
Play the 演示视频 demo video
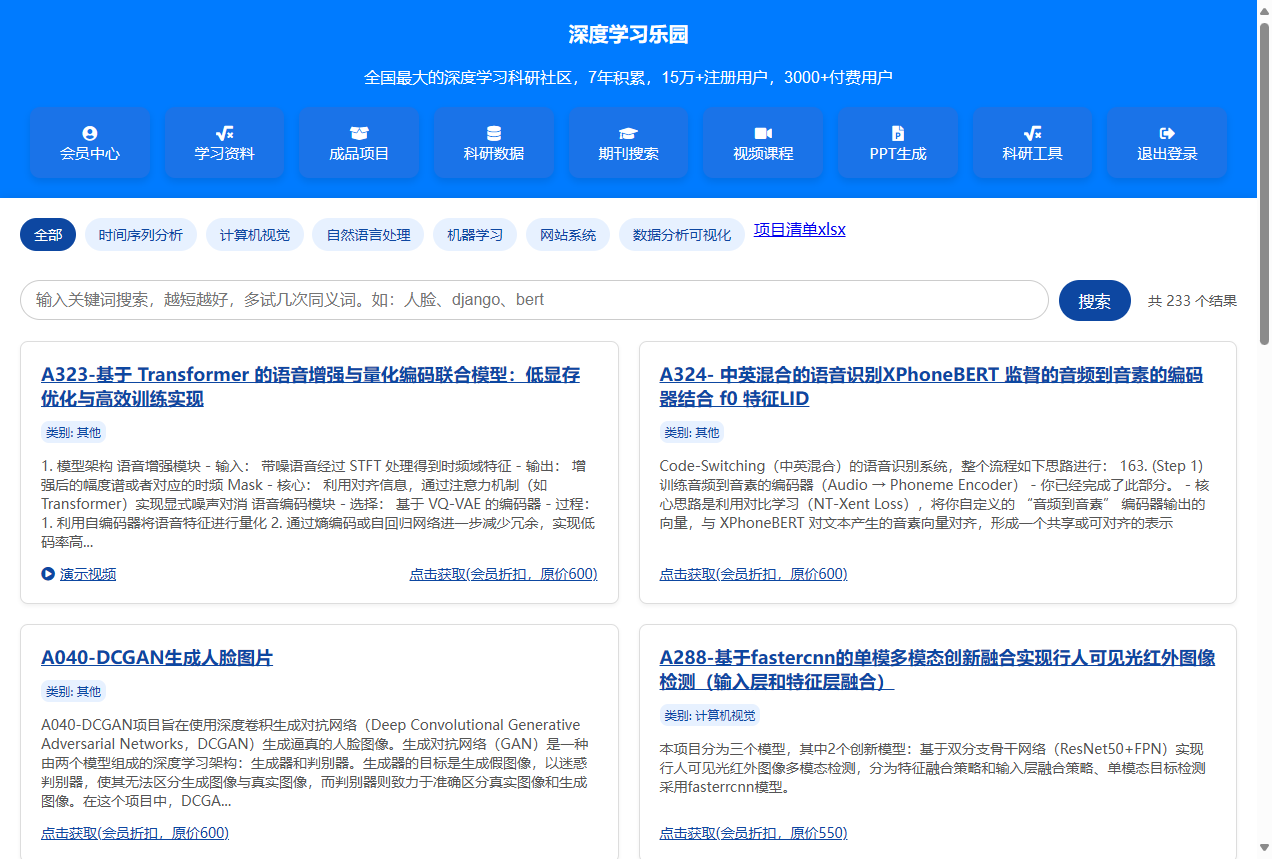(78, 573)
